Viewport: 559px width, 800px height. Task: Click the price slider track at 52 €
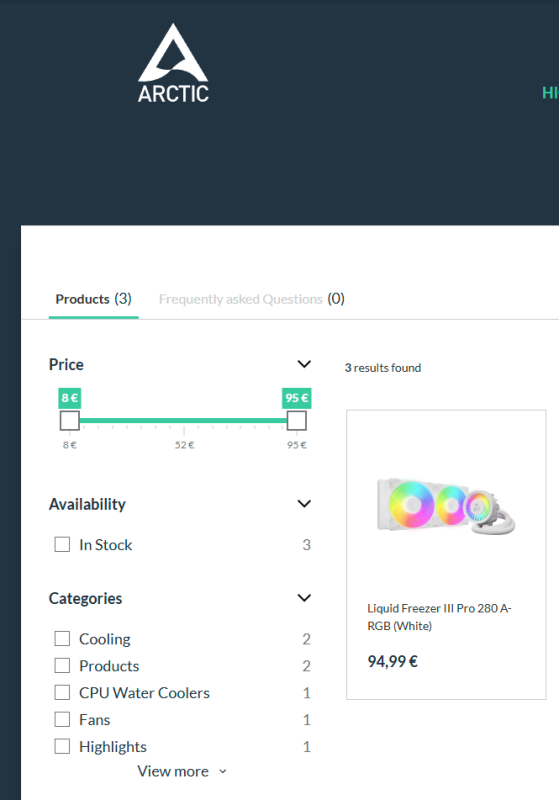coord(184,421)
